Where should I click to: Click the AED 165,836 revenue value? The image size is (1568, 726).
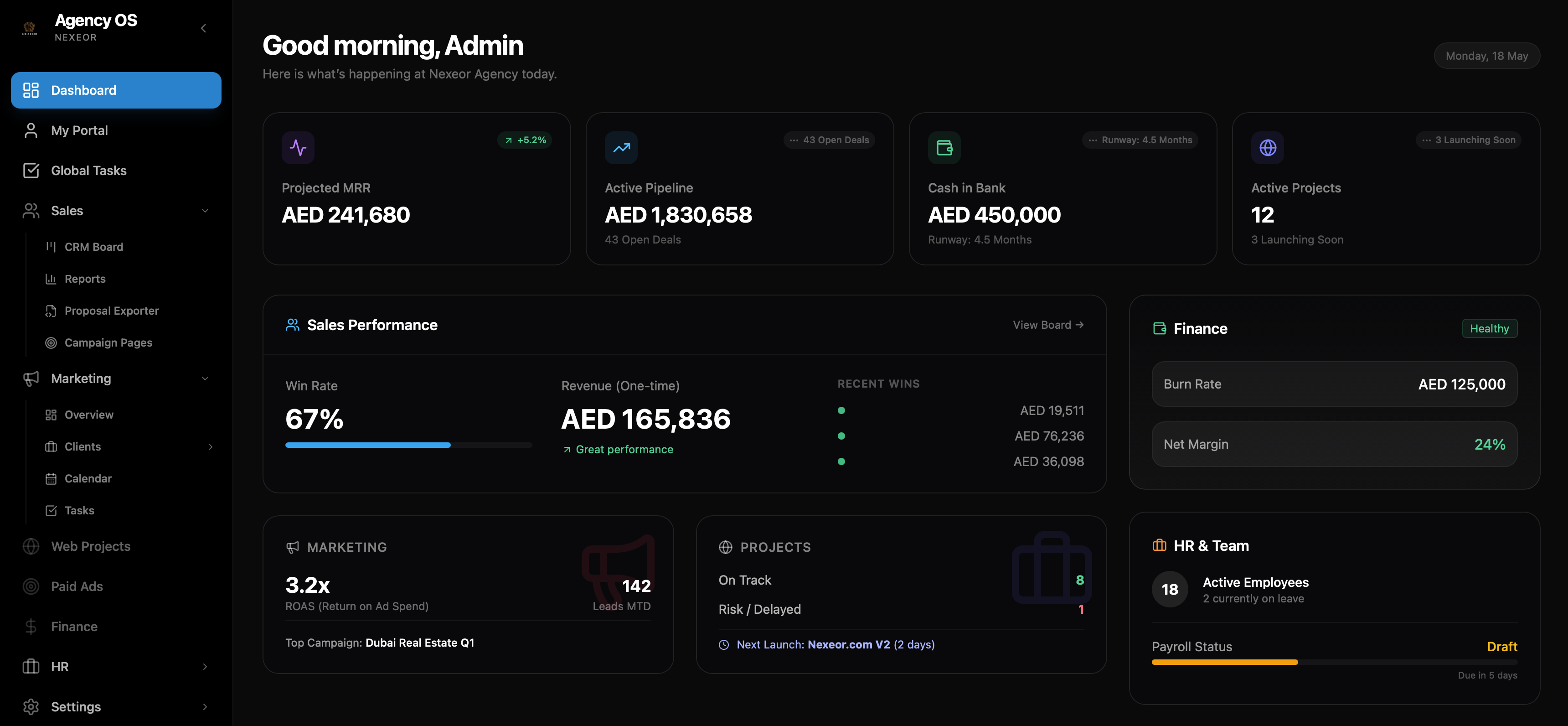(x=646, y=419)
